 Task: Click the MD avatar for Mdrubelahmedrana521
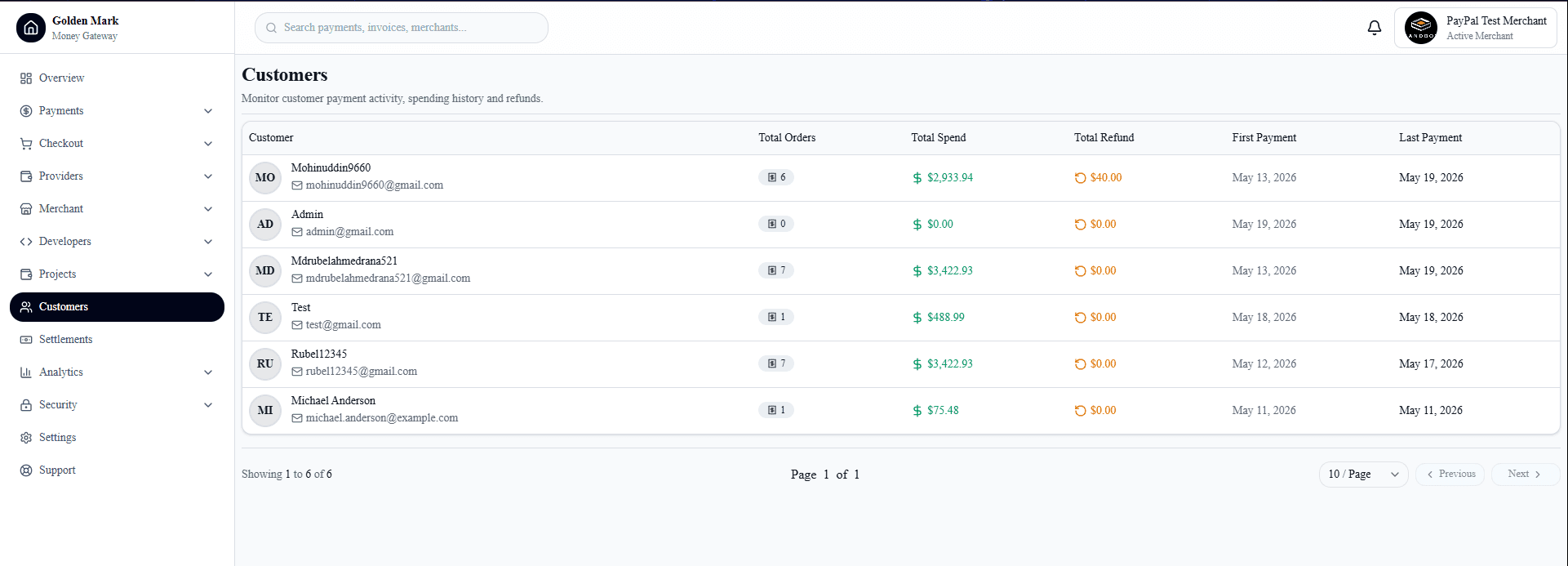pos(265,270)
